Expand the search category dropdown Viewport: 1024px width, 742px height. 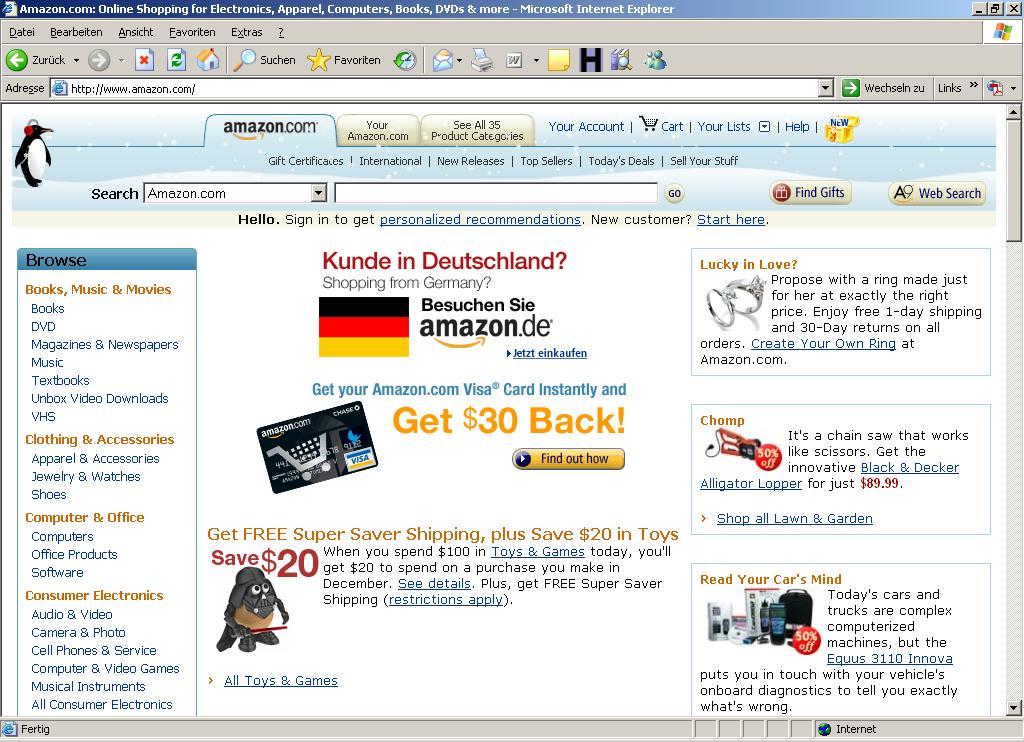[x=319, y=193]
